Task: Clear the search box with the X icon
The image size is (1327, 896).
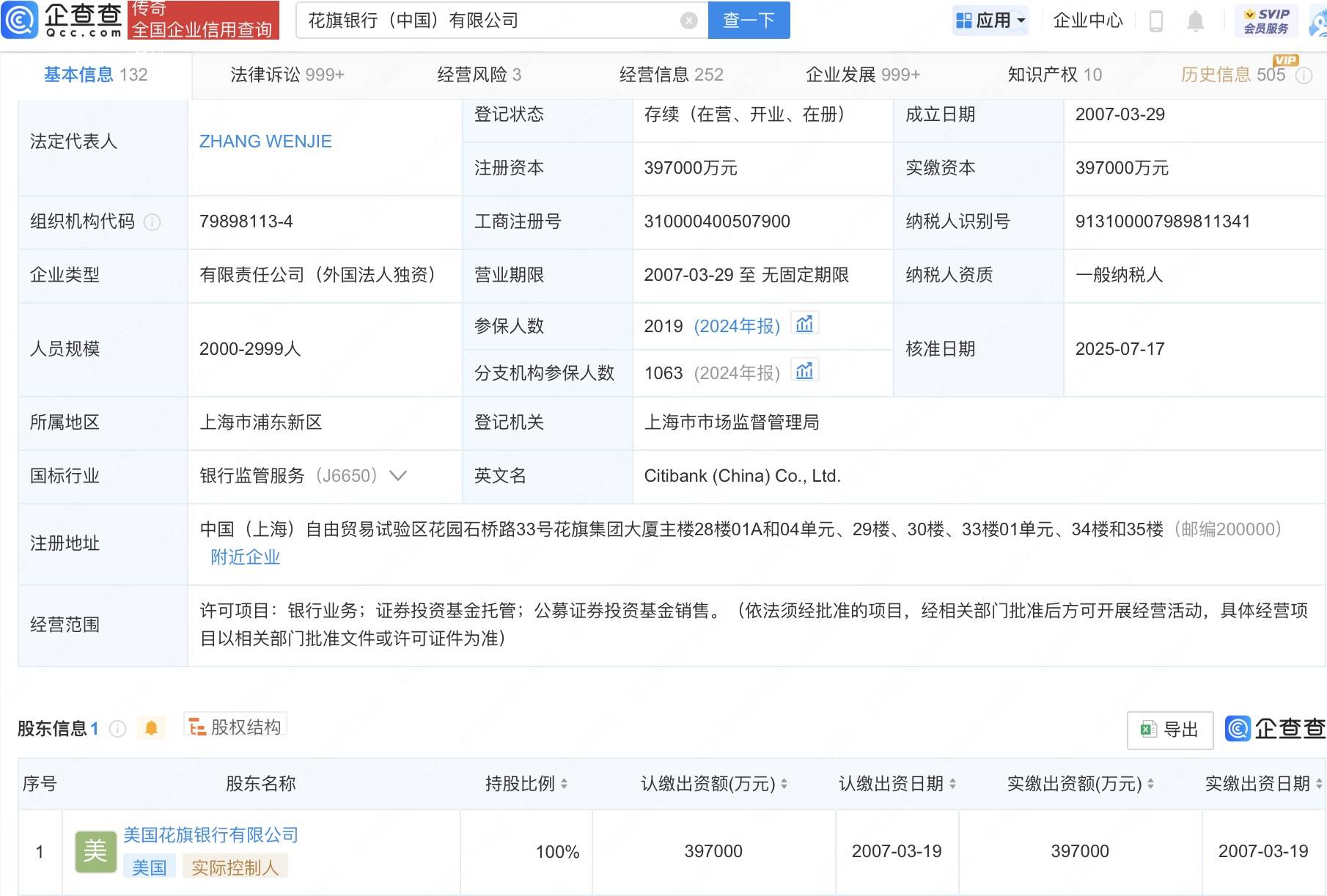Action: coord(688,21)
